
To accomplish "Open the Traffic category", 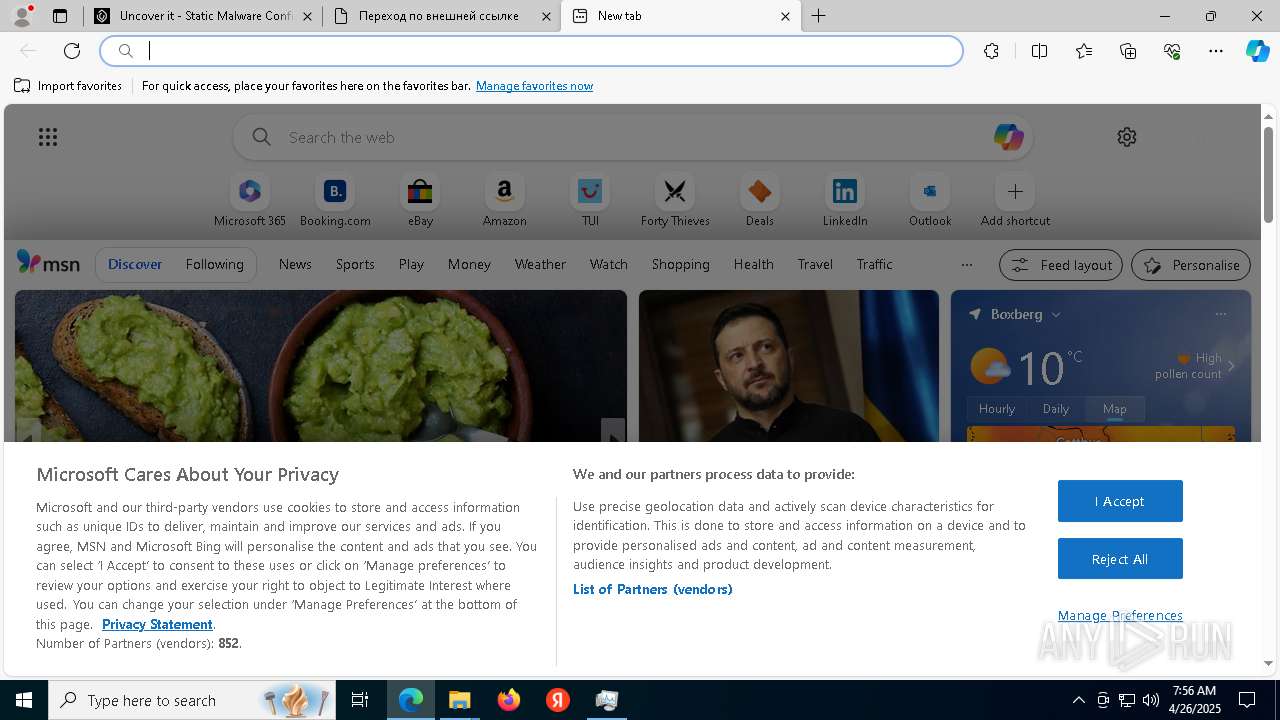I will (874, 264).
